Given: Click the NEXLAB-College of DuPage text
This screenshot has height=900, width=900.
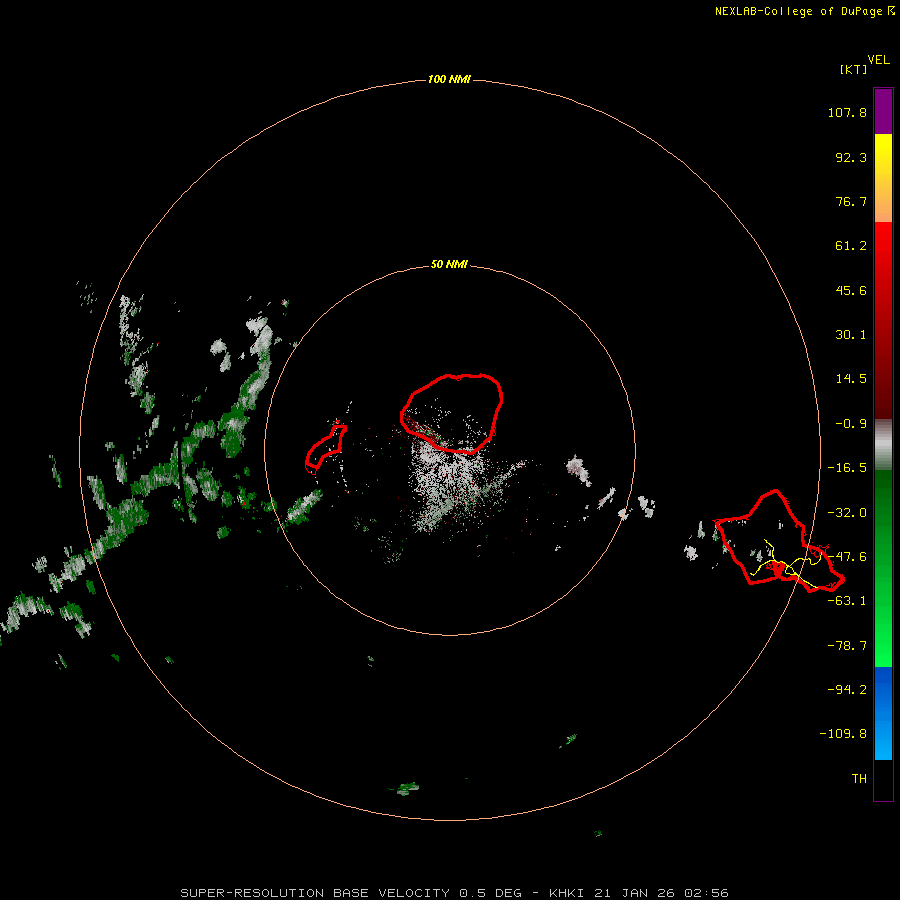Looking at the screenshot, I should [798, 11].
